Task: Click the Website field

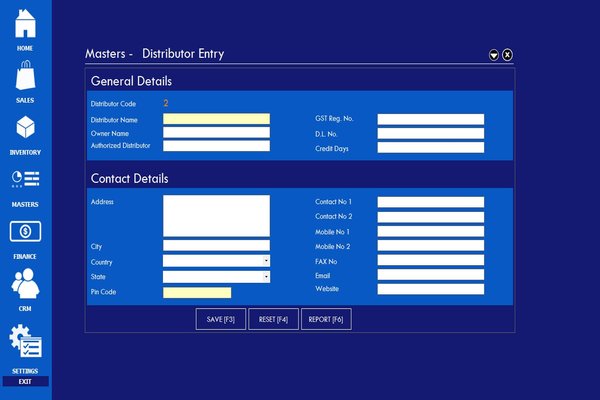Action: (x=430, y=289)
